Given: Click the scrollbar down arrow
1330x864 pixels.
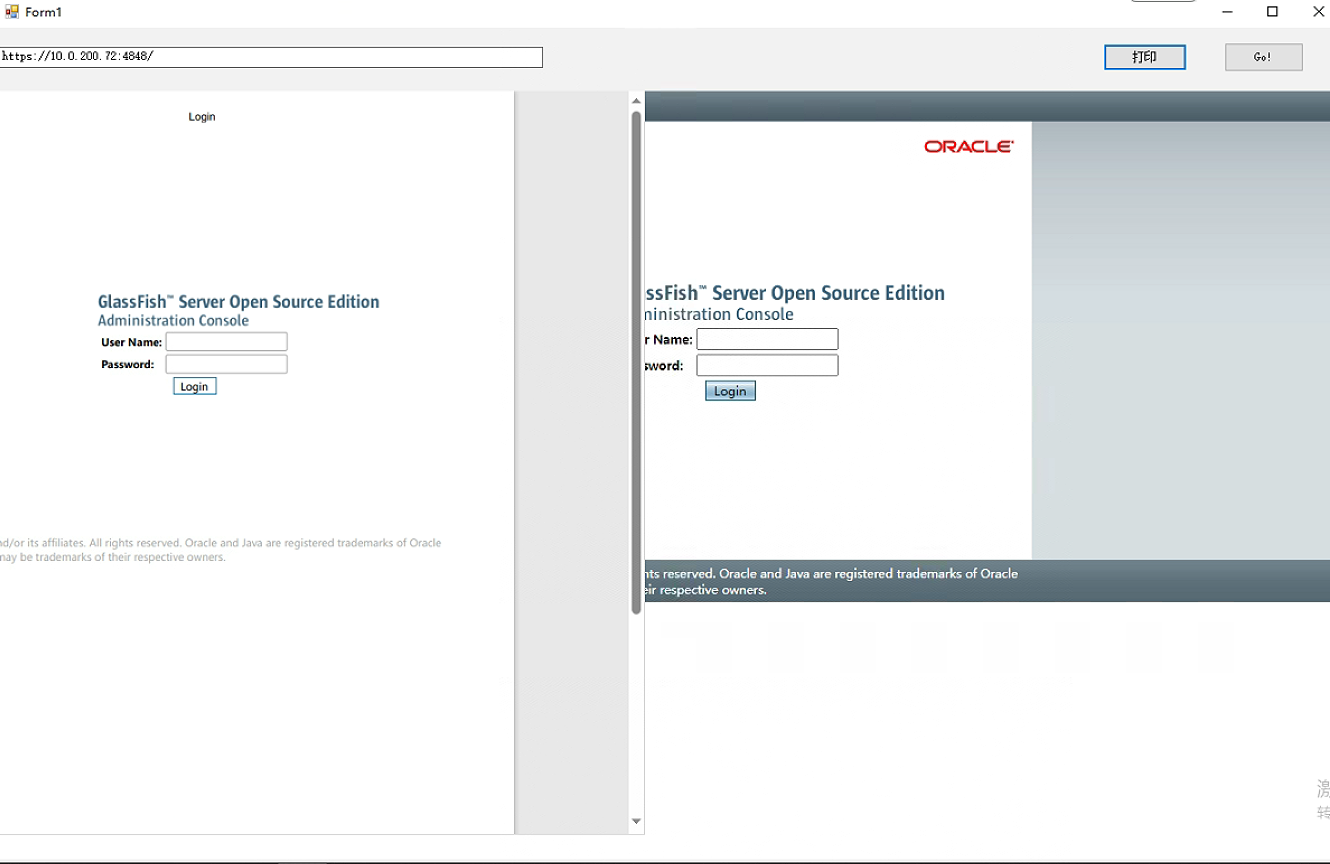Looking at the screenshot, I should tap(636, 820).
